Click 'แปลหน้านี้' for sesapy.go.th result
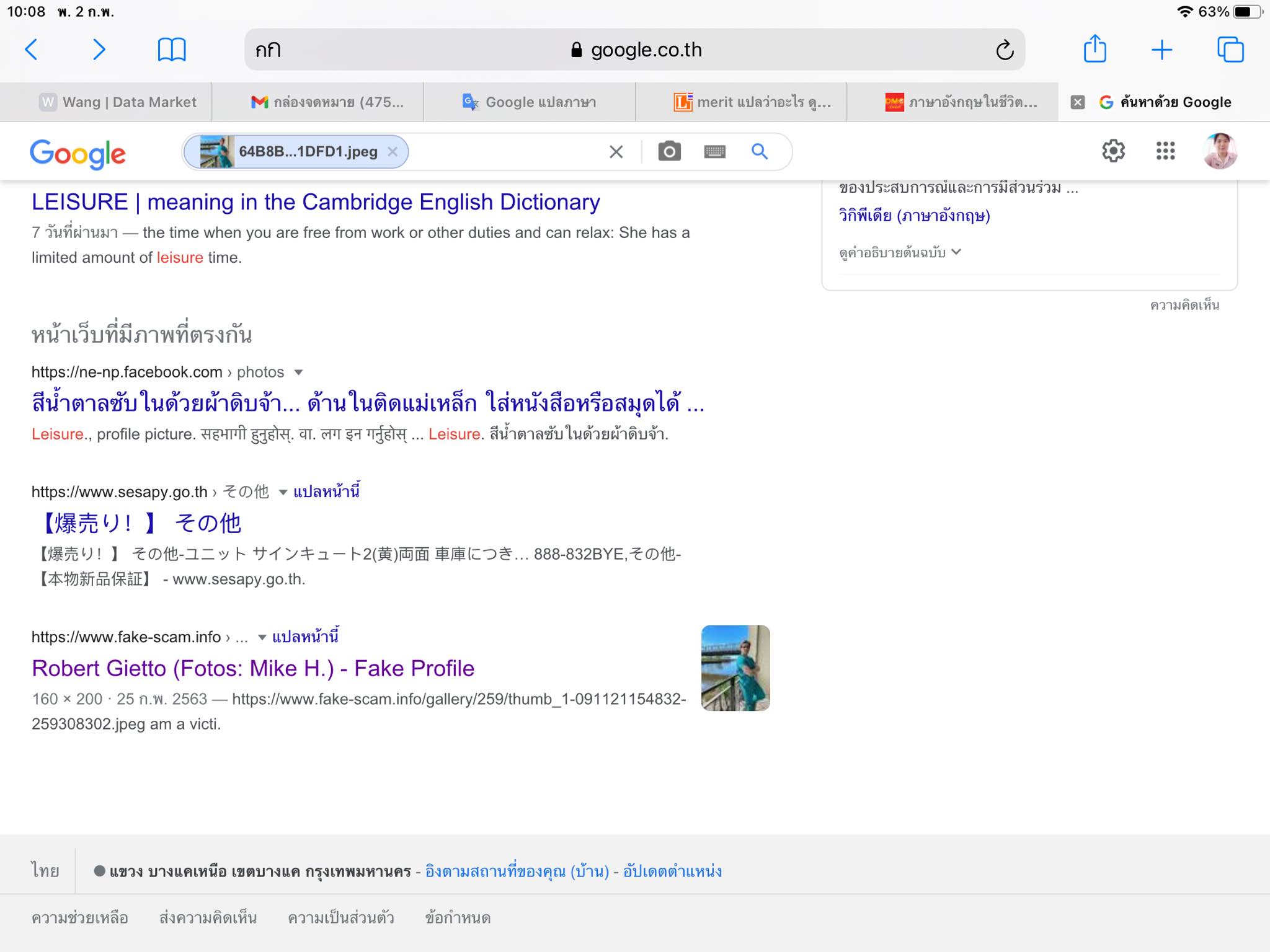1270x952 pixels. pyautogui.click(x=327, y=491)
